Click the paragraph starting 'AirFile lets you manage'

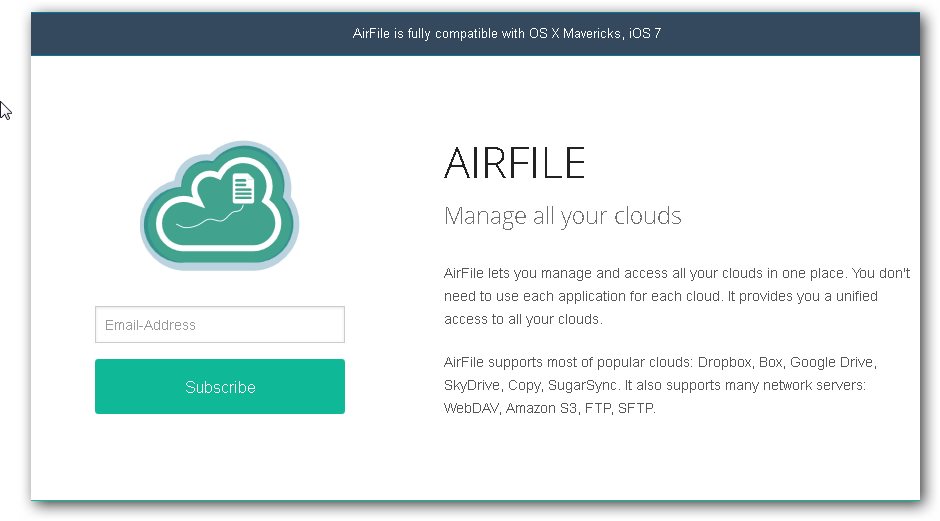pos(677,296)
